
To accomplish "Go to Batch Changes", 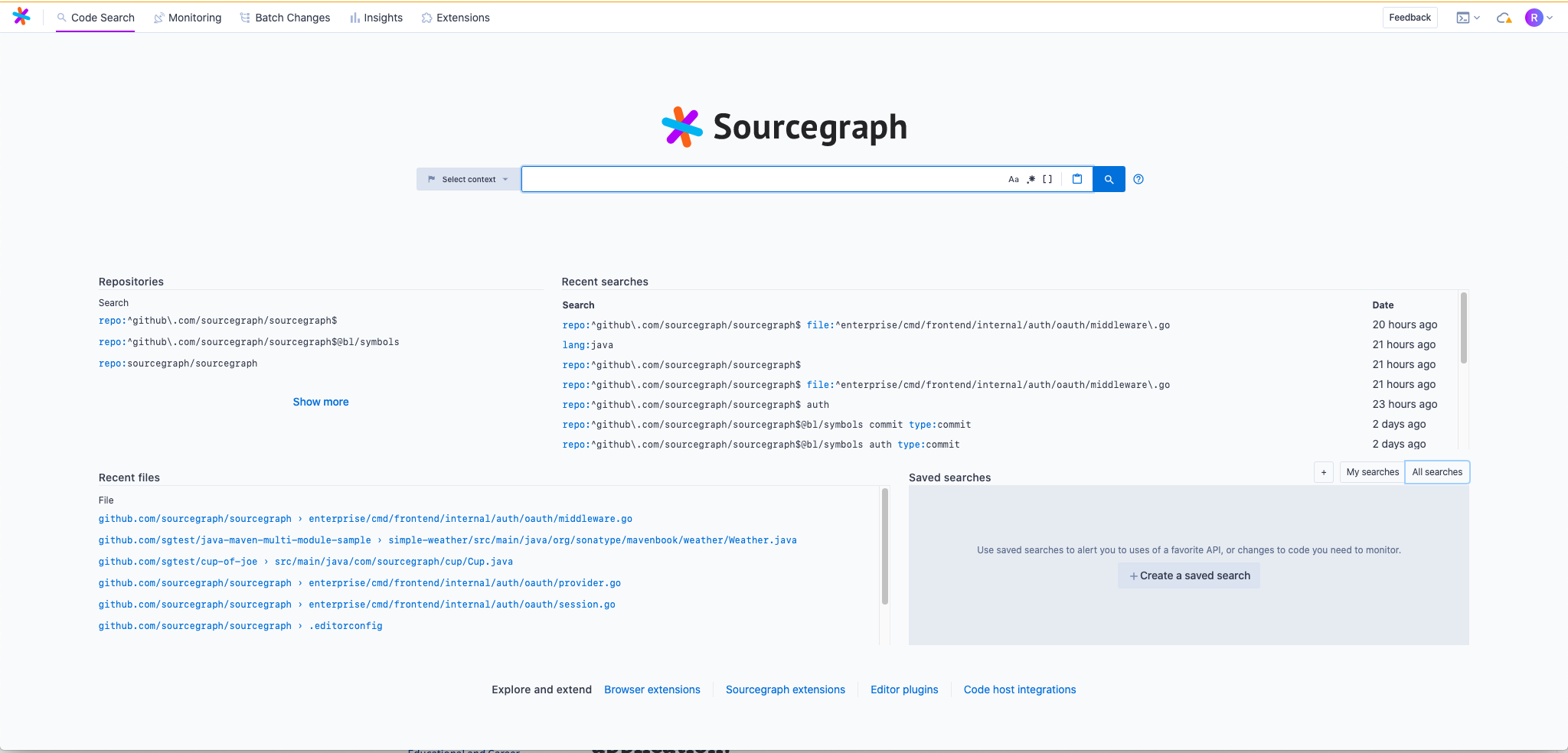I will [285, 18].
